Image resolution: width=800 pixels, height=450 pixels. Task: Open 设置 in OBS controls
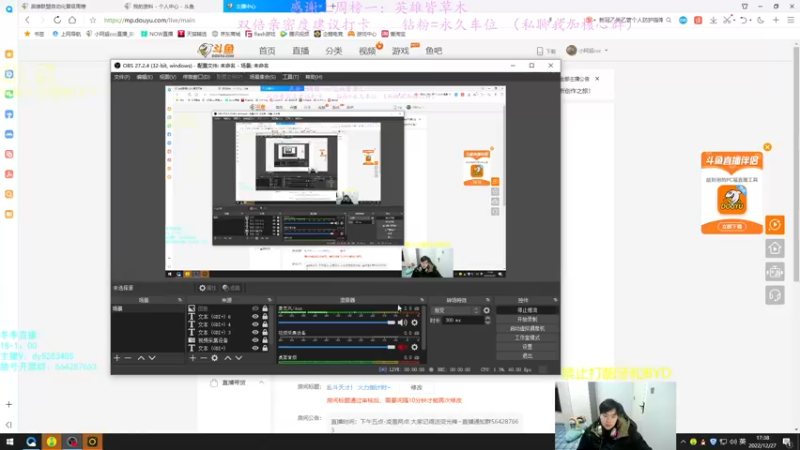527,347
